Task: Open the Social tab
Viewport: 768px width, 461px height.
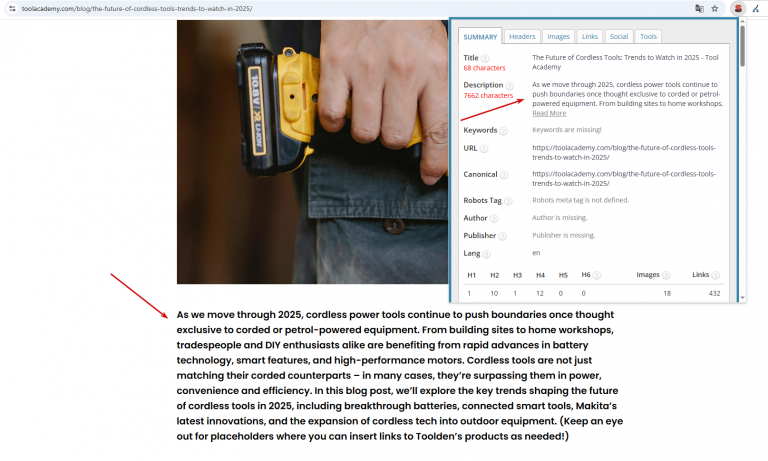Action: click(x=619, y=37)
